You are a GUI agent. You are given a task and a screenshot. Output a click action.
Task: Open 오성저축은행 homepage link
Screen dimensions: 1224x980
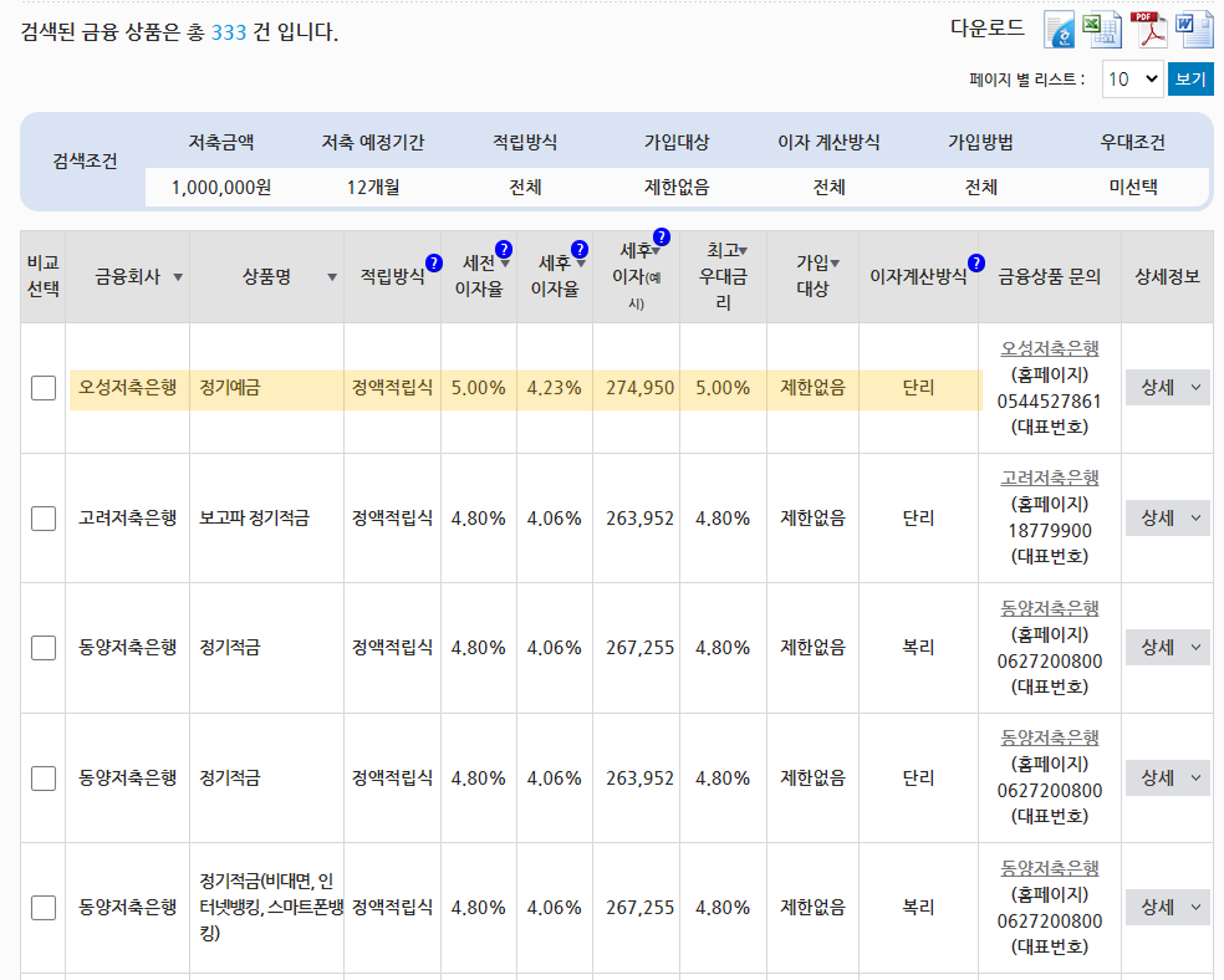[x=1049, y=348]
